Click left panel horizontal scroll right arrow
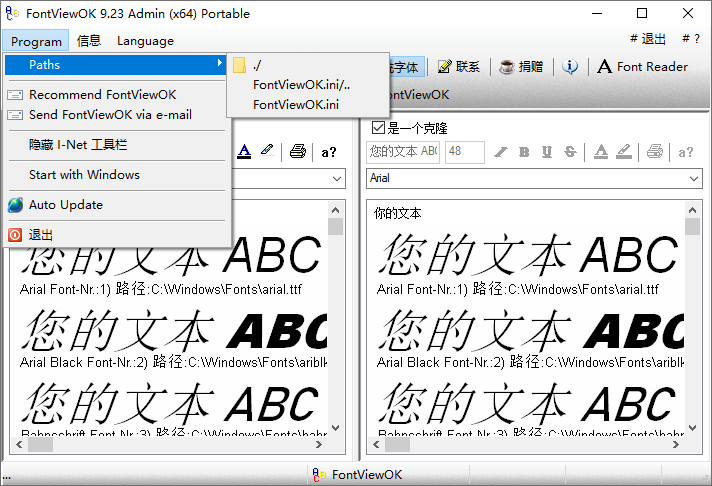712x486 pixels. click(319, 445)
